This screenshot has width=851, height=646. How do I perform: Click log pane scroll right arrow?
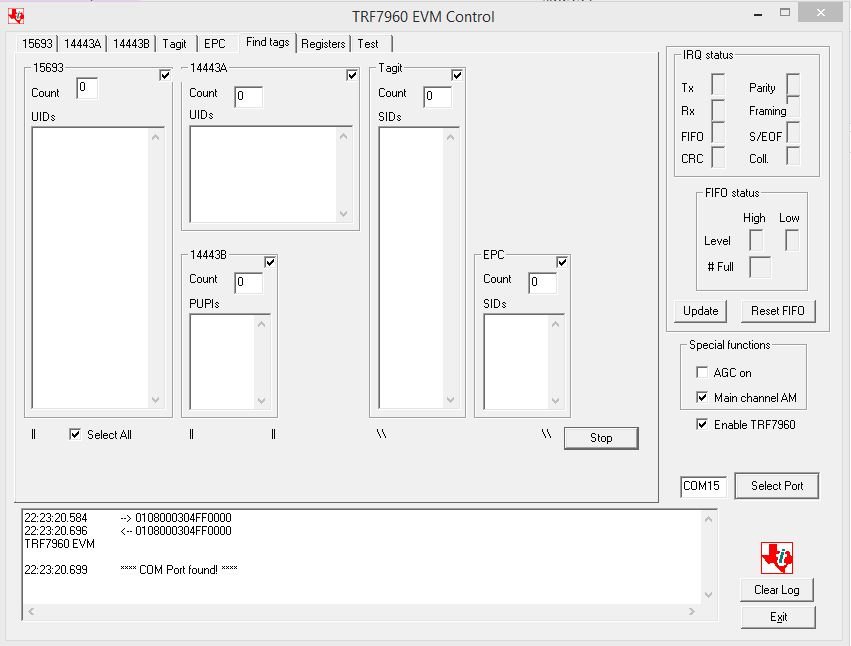coord(691,611)
